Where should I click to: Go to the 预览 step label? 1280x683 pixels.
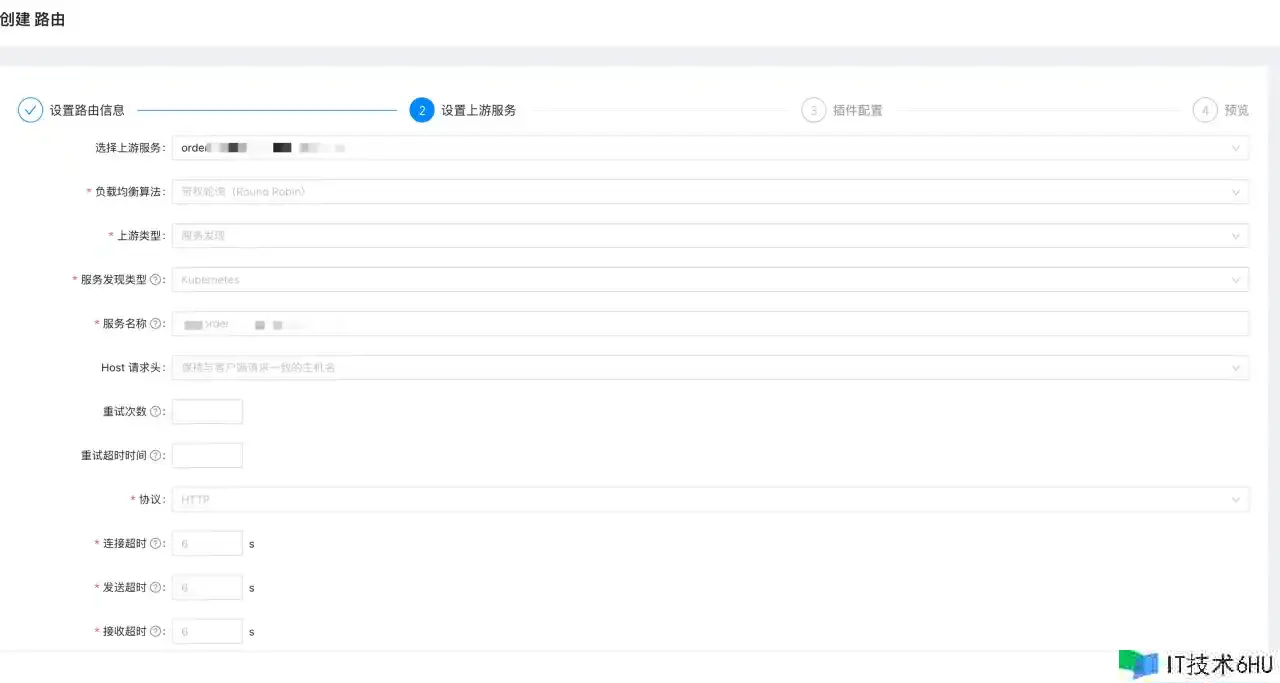tap(1237, 111)
